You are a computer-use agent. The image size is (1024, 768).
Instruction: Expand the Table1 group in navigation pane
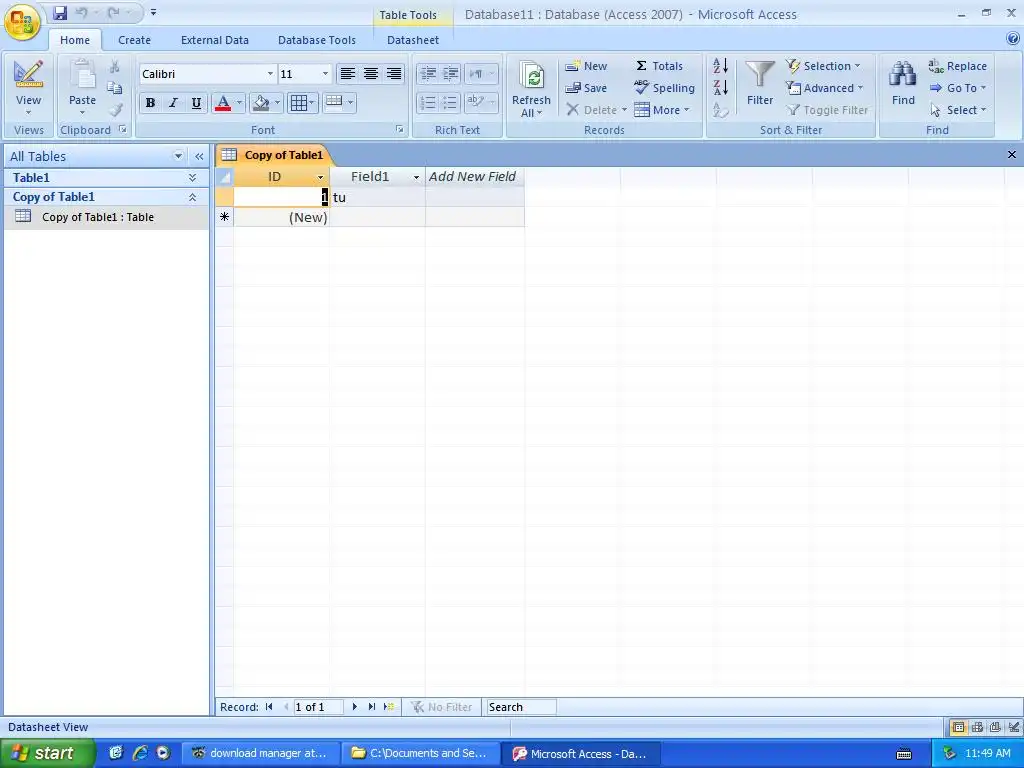point(193,178)
